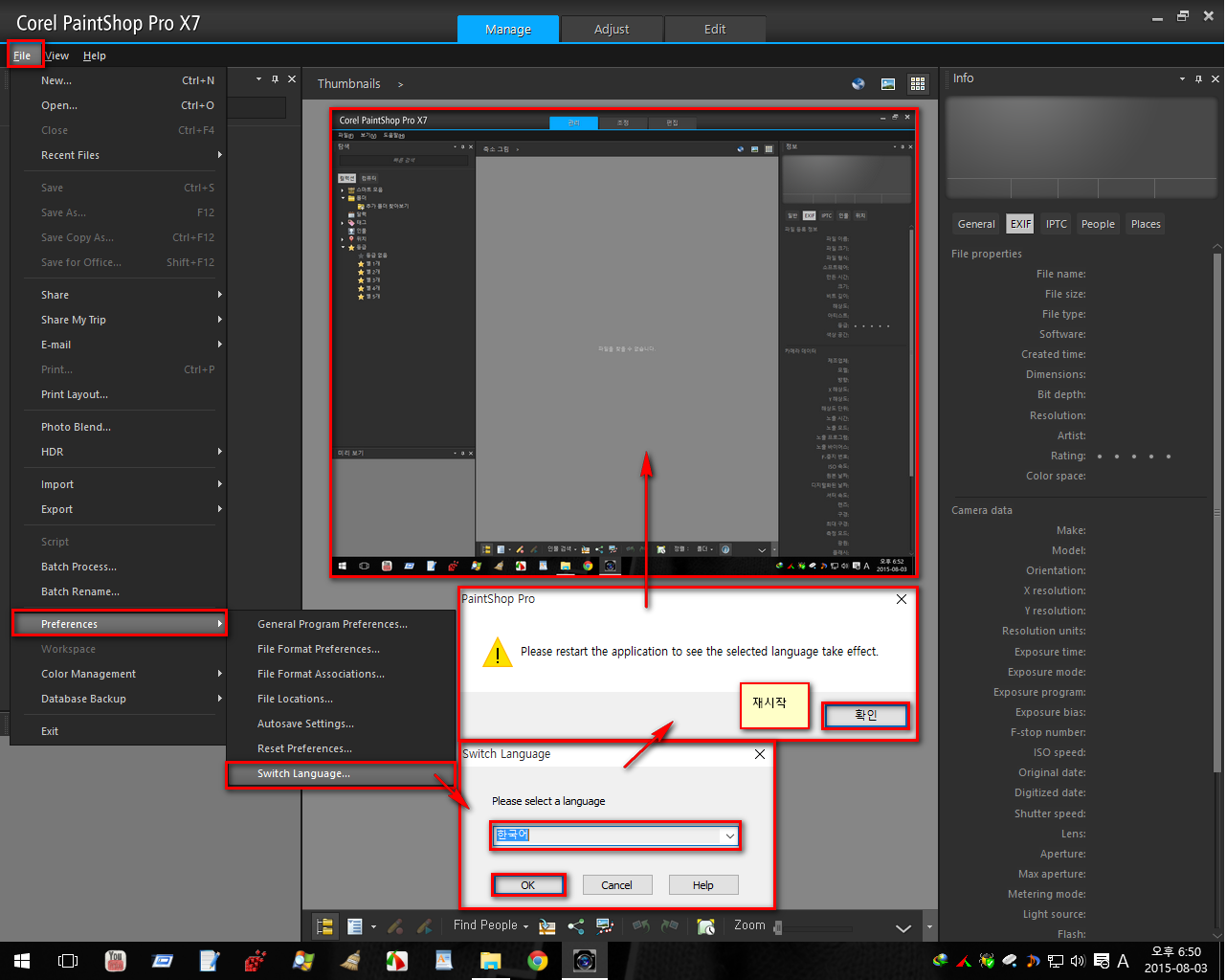Click the clock showing 2015-08-03
Image resolution: width=1226 pixels, height=980 pixels.
(1175, 961)
